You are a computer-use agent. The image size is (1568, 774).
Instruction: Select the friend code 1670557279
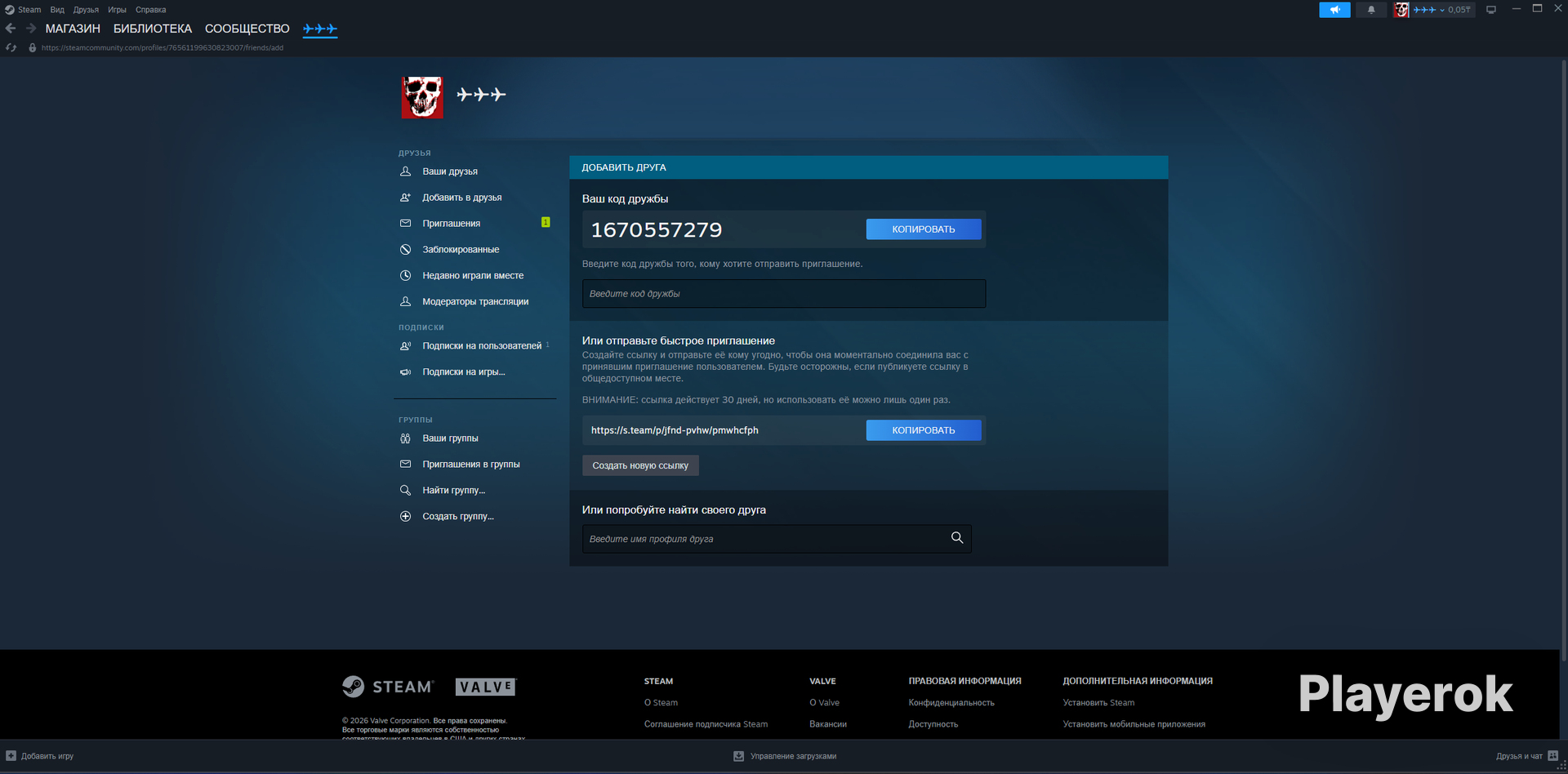[657, 230]
